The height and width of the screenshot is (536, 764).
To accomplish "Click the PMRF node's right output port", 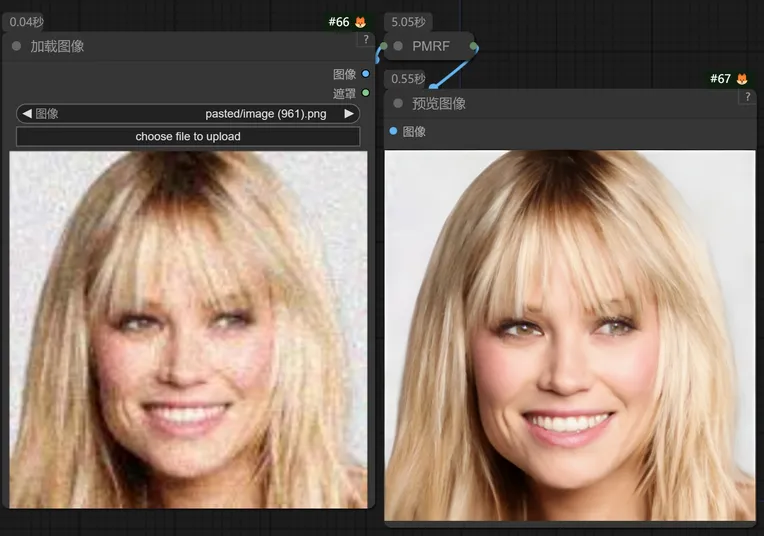I will tap(473, 46).
